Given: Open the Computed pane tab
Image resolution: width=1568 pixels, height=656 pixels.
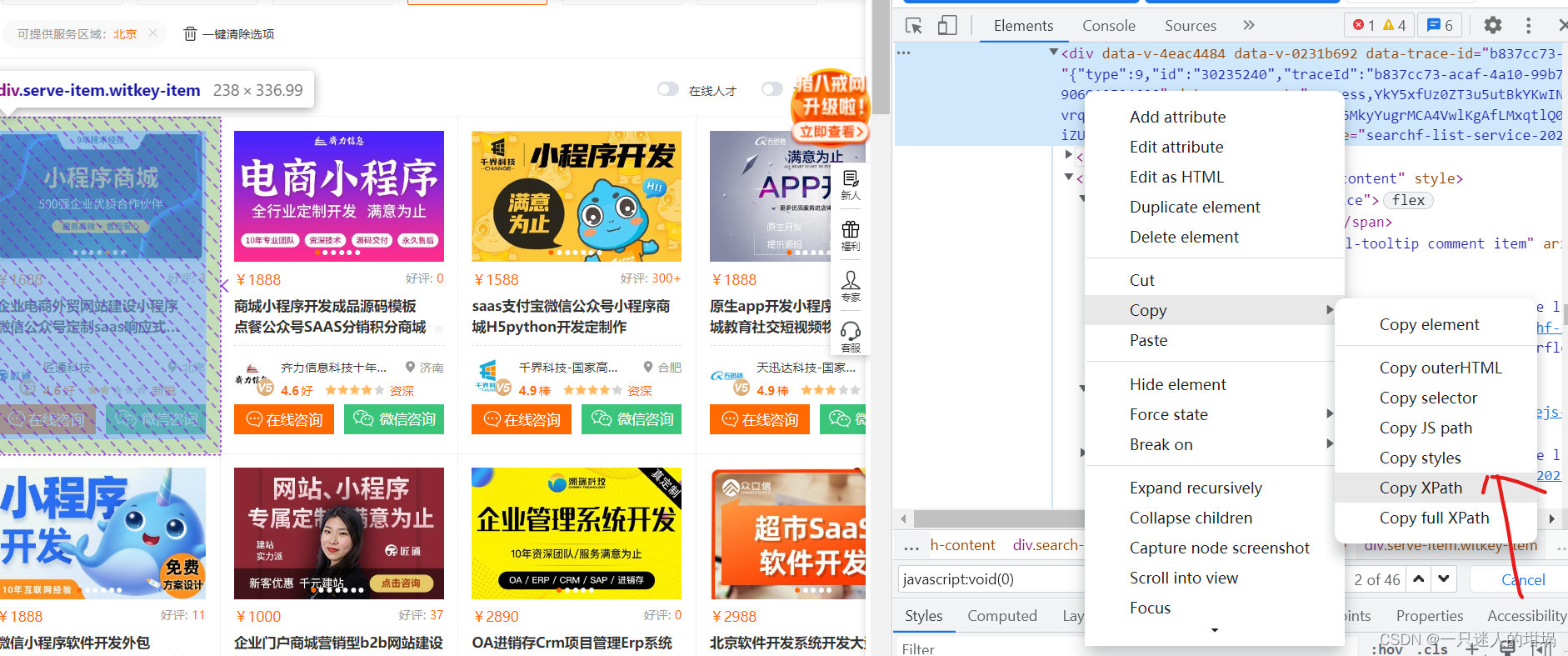Looking at the screenshot, I should 1001,615.
